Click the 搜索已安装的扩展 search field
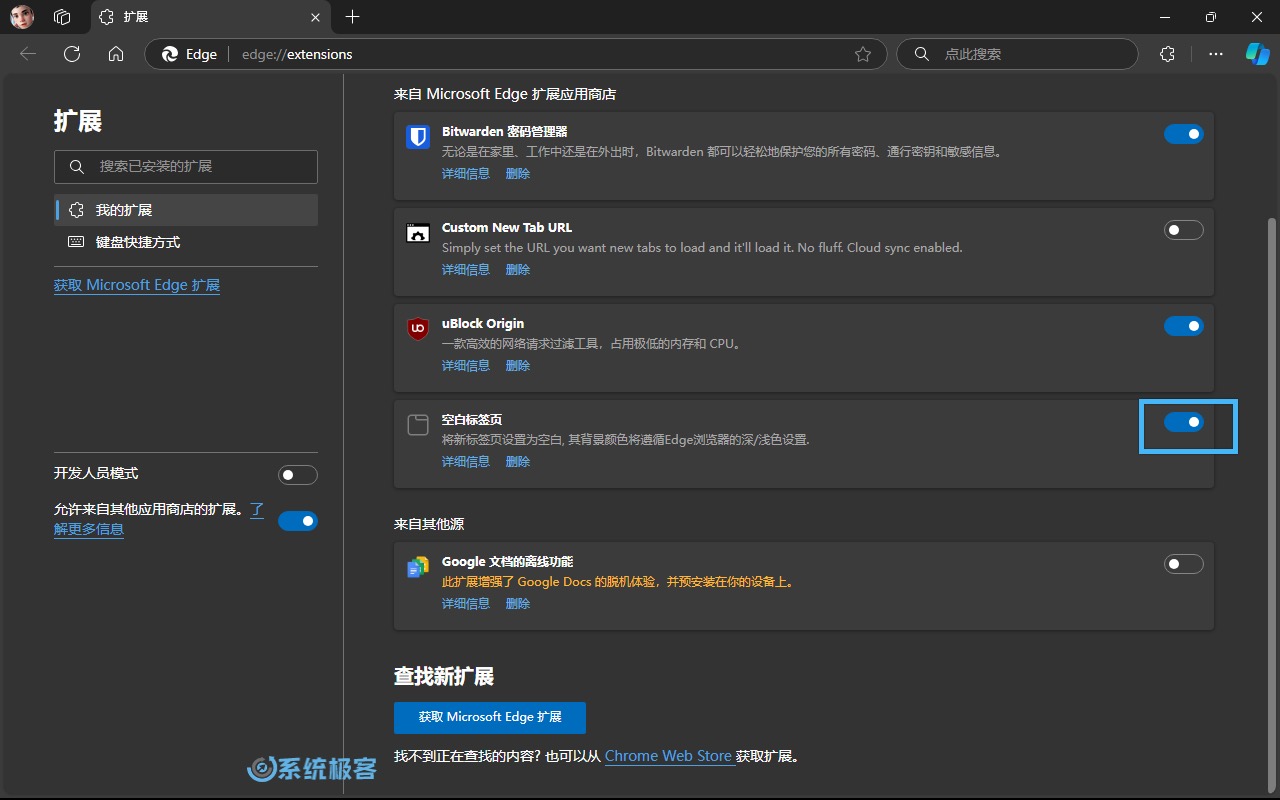The height and width of the screenshot is (800, 1280). click(x=186, y=167)
